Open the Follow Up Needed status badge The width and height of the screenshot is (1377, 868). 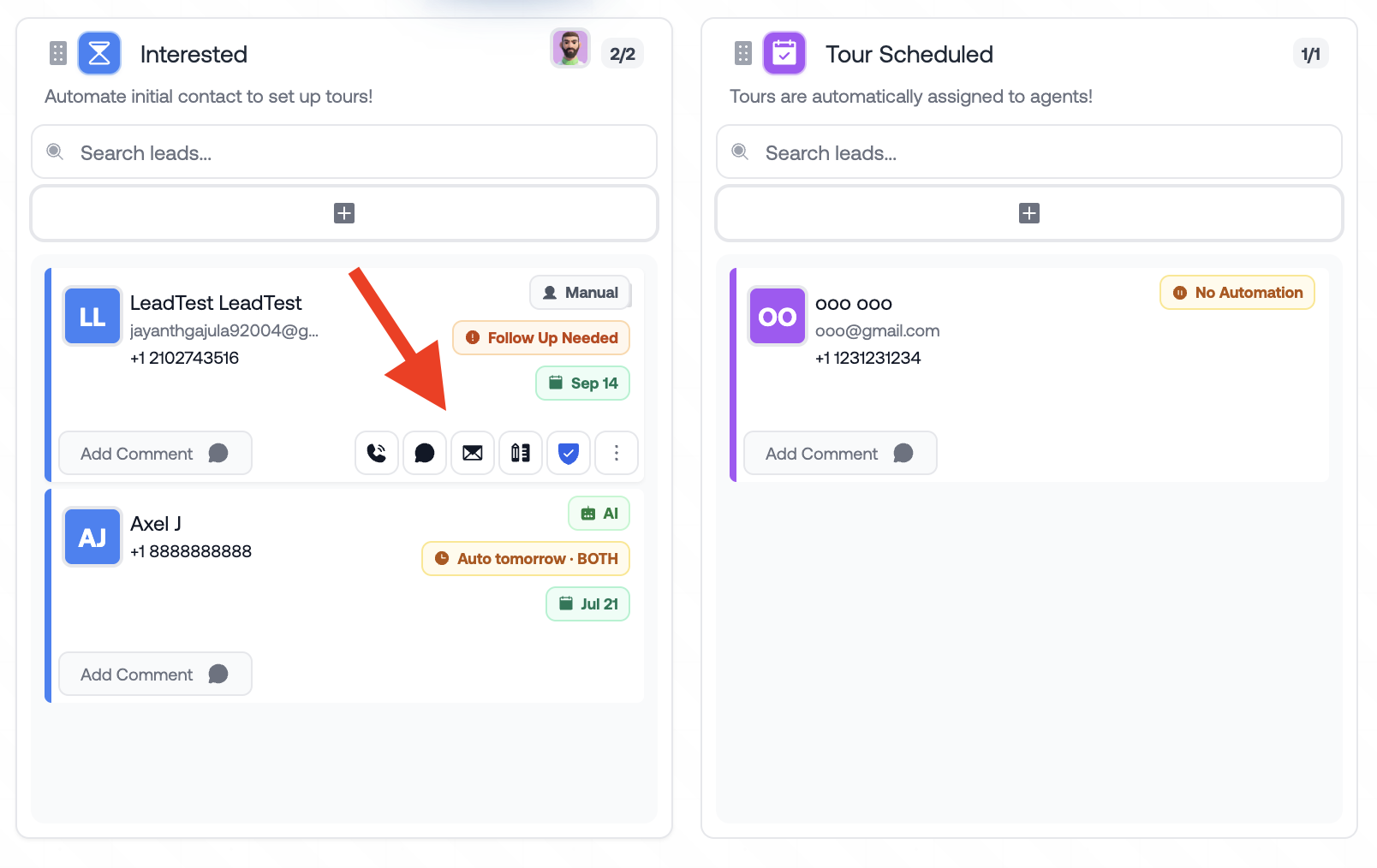click(541, 338)
